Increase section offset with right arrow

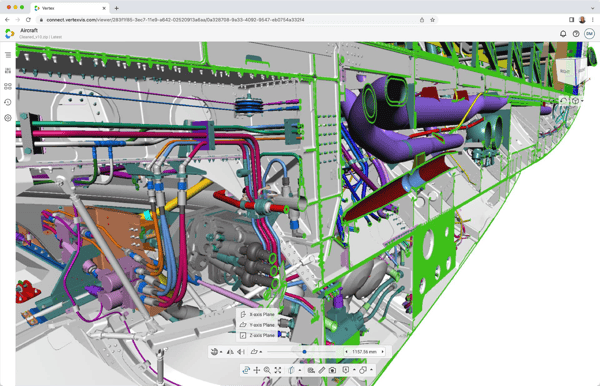click(x=382, y=352)
